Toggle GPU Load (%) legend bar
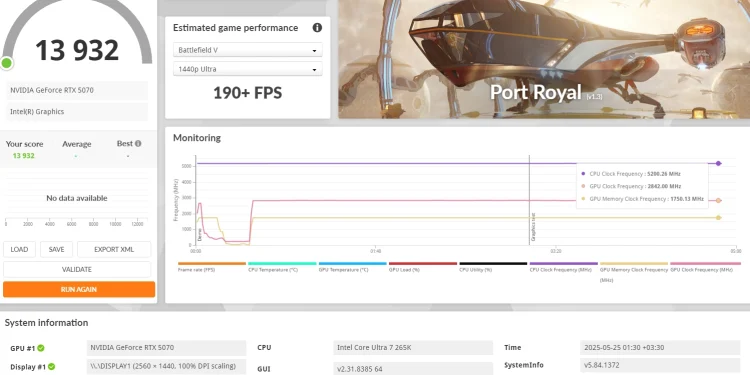Image resolution: width=750 pixels, height=375 pixels. pos(423,266)
